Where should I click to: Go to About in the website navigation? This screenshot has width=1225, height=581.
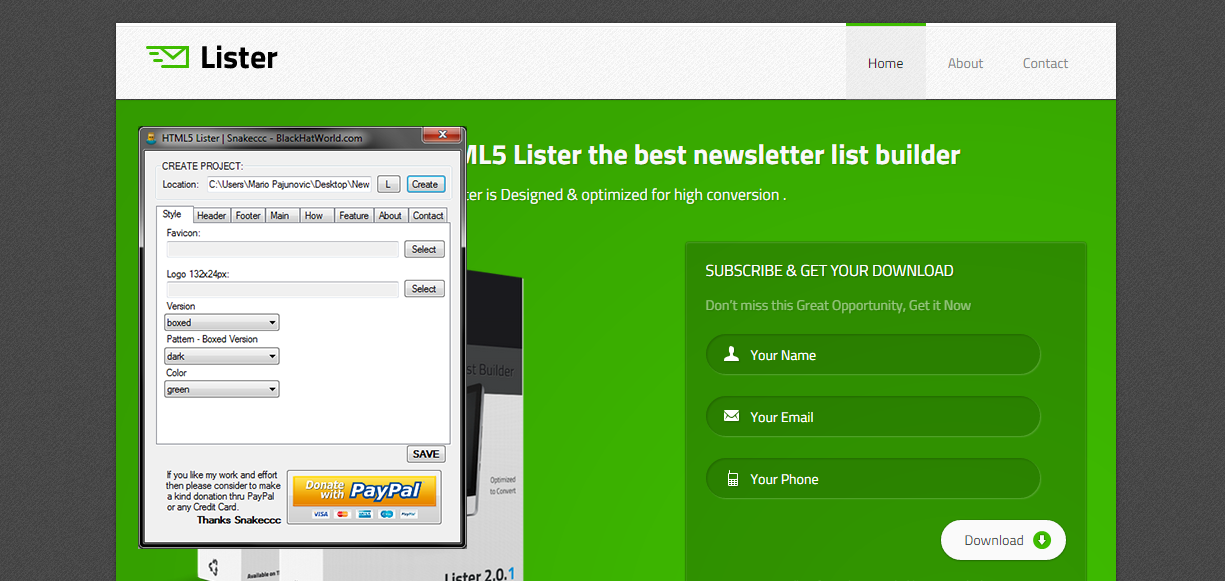tap(966, 63)
